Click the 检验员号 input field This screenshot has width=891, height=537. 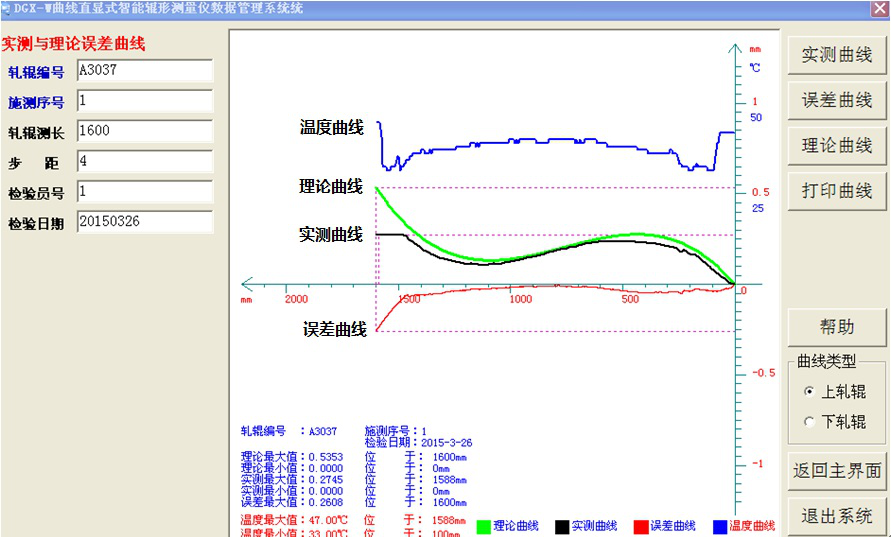coord(144,191)
